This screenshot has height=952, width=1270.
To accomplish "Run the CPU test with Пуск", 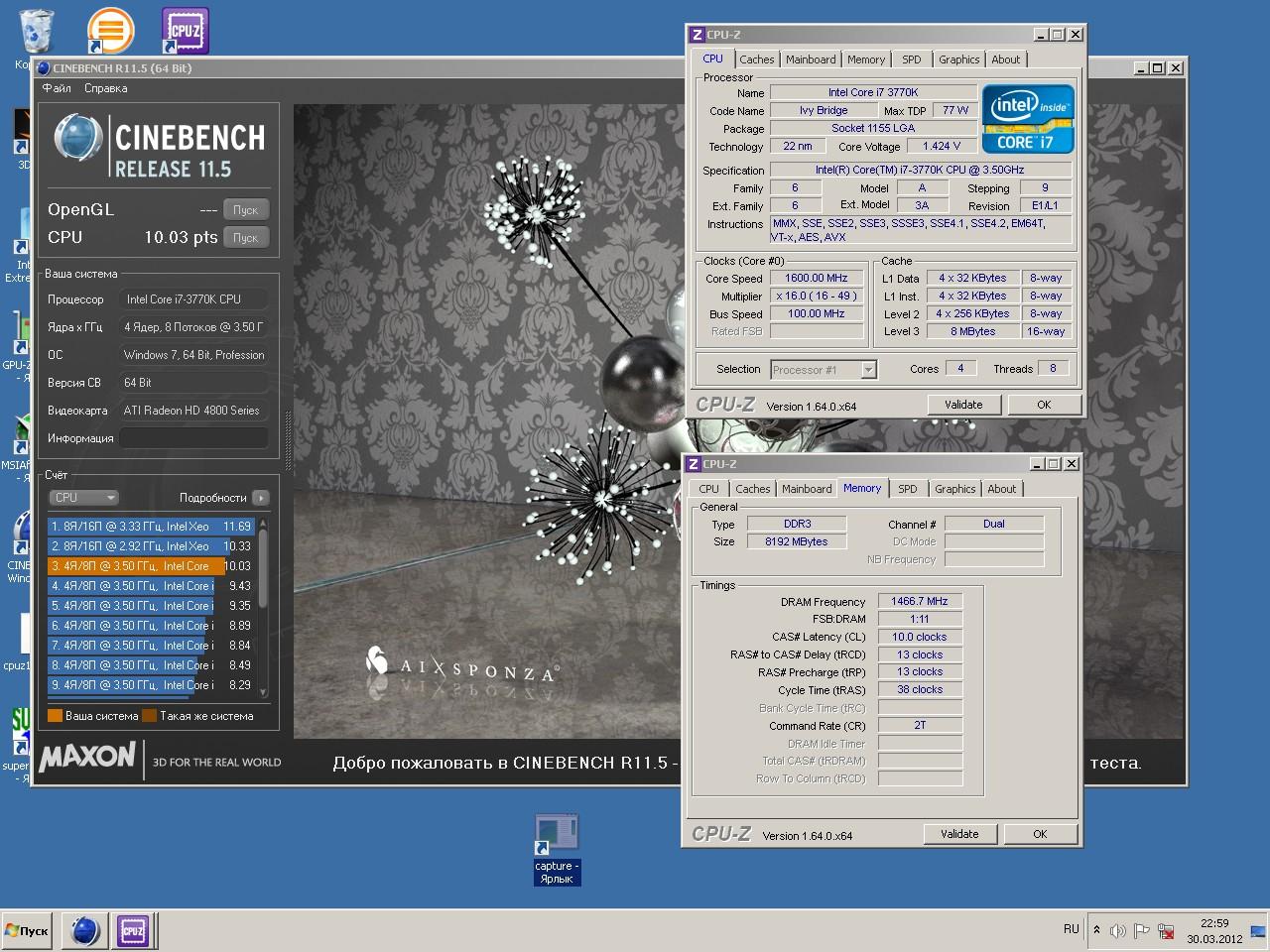I will (245, 238).
